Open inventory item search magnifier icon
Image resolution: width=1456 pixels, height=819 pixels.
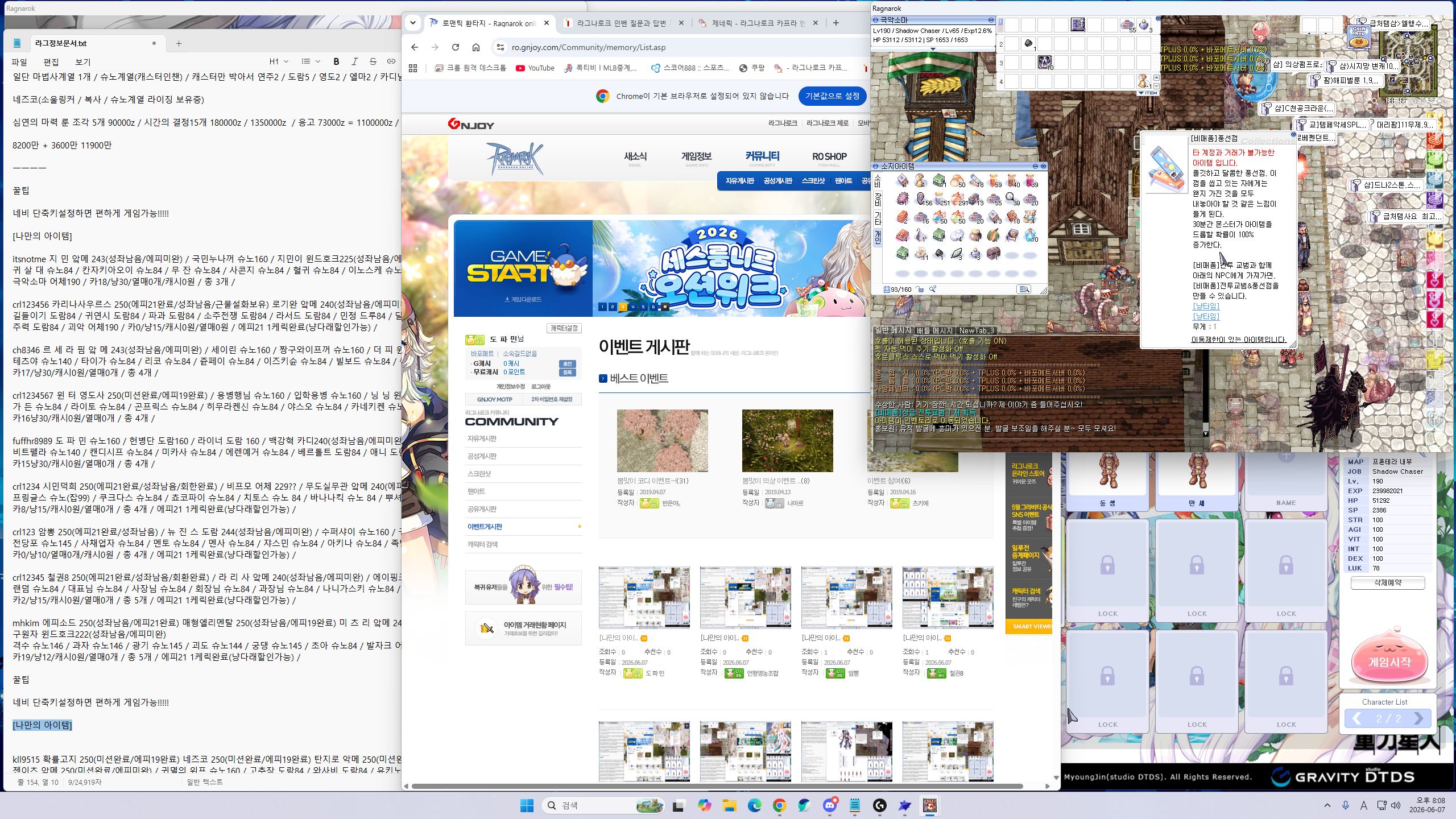pyautogui.click(x=932, y=289)
